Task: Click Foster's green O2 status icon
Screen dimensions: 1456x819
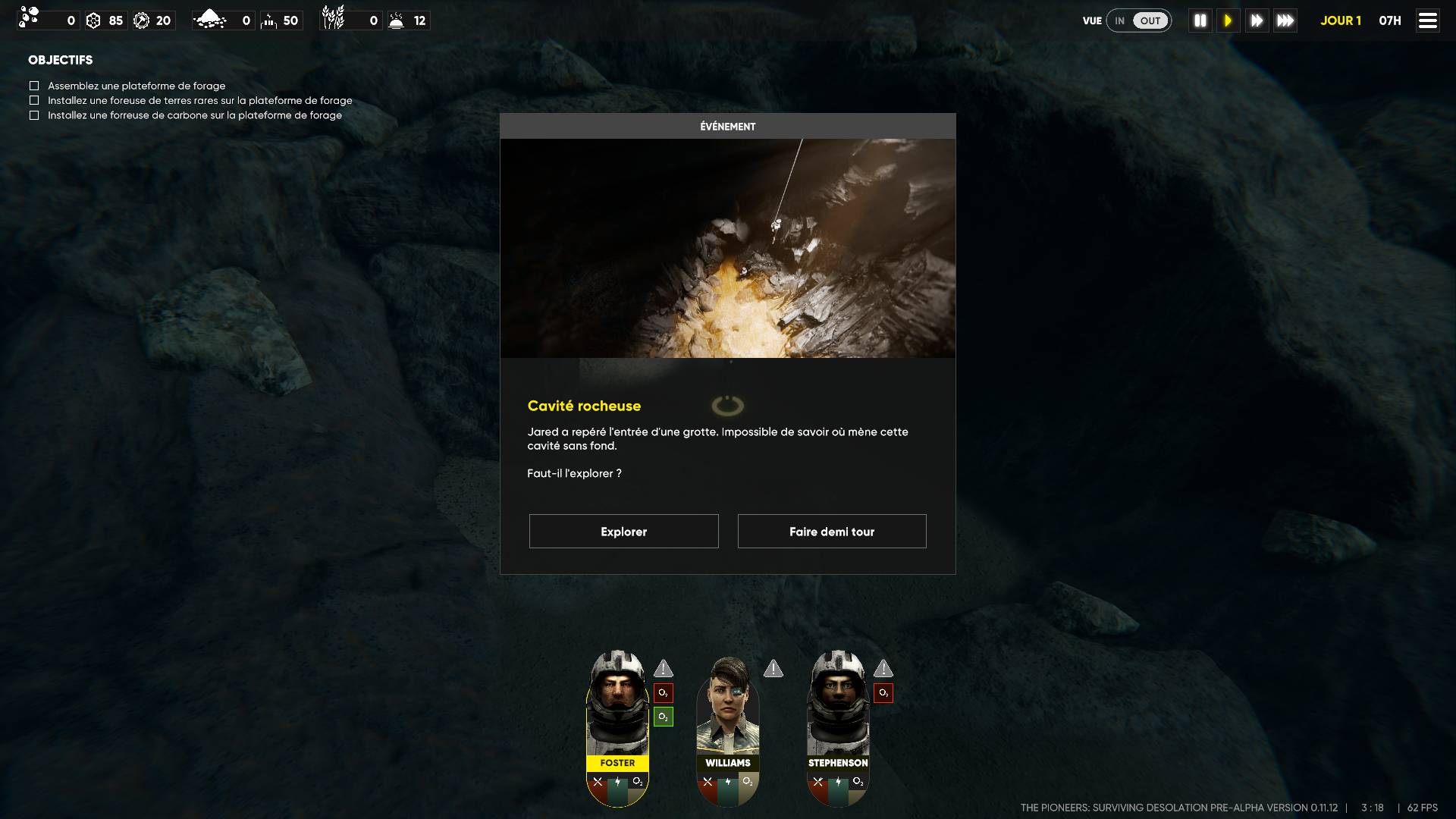Action: (x=664, y=717)
